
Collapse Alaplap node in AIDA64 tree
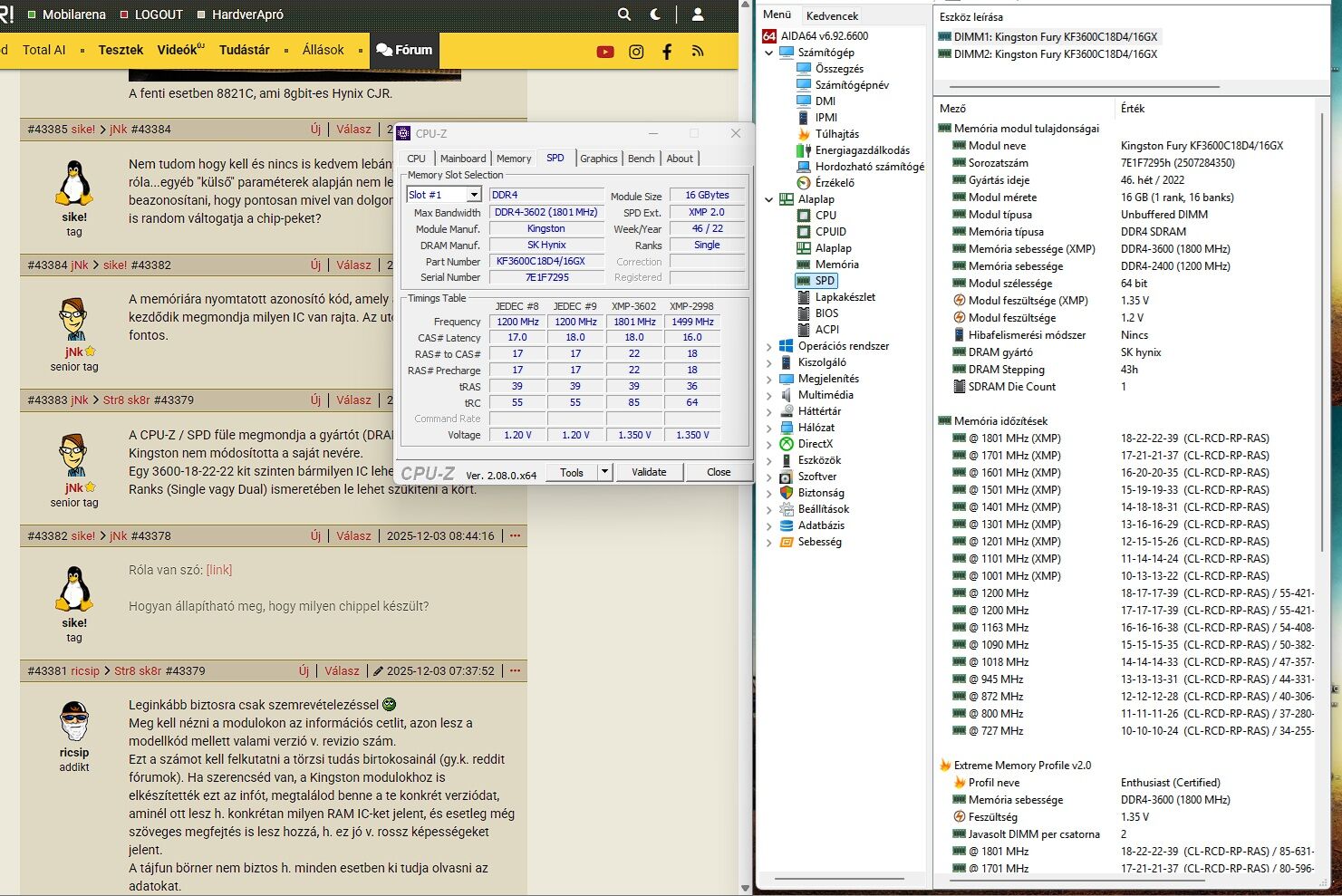[x=769, y=199]
